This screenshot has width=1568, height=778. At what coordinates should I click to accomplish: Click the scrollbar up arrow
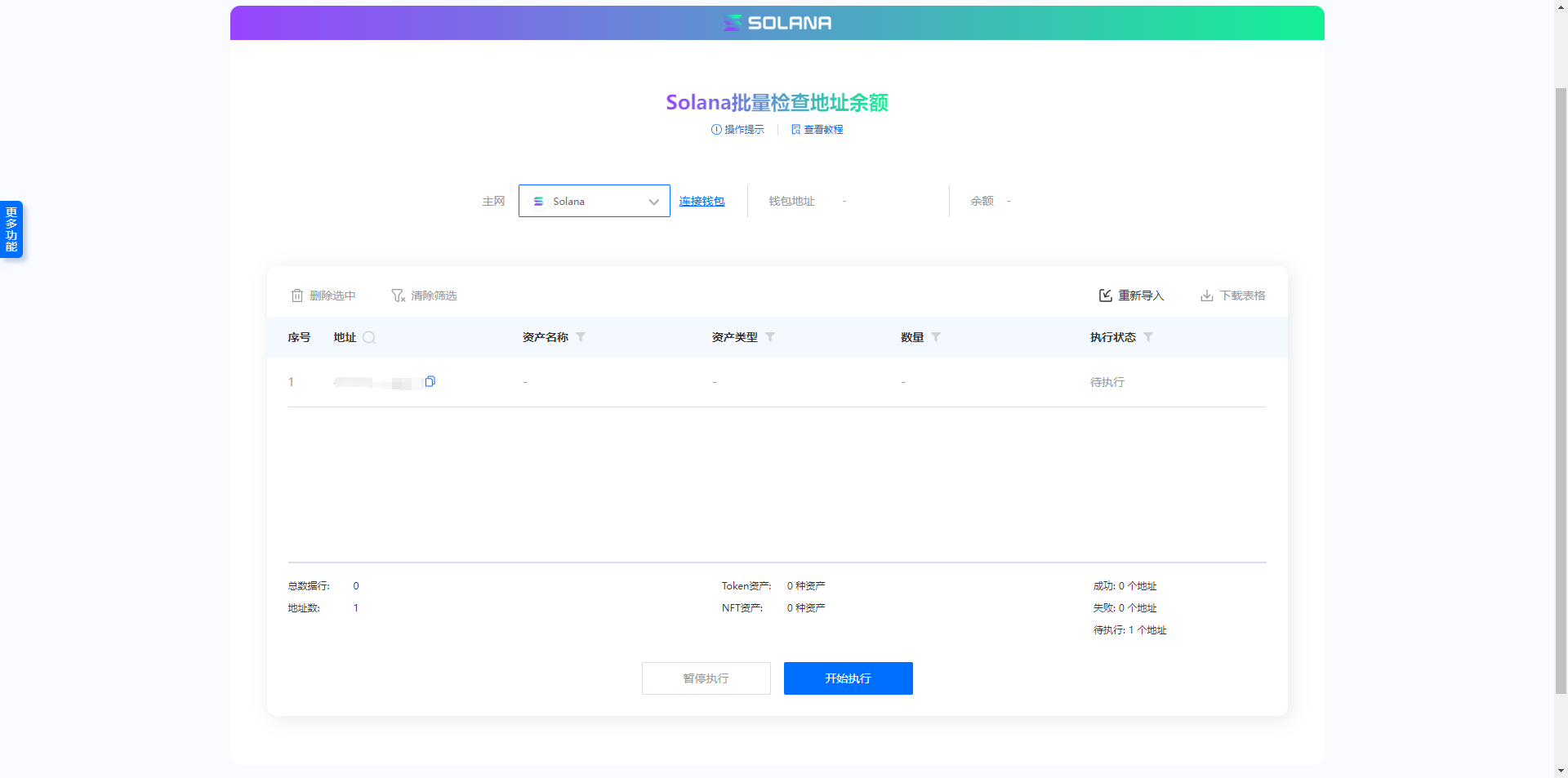(x=1561, y=7)
